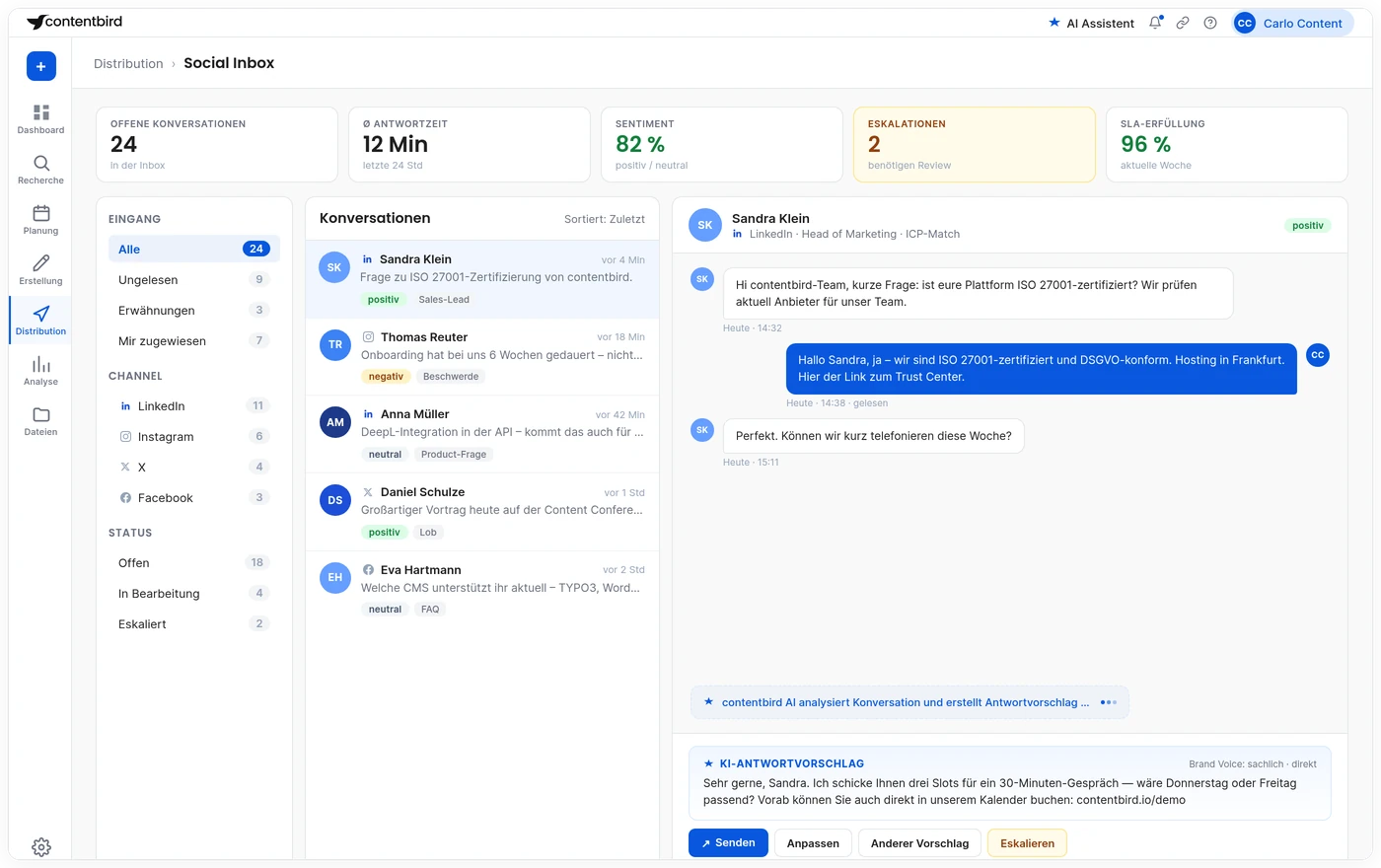
Task: Open the Offene Konversationen stats card
Action: pyautogui.click(x=217, y=144)
